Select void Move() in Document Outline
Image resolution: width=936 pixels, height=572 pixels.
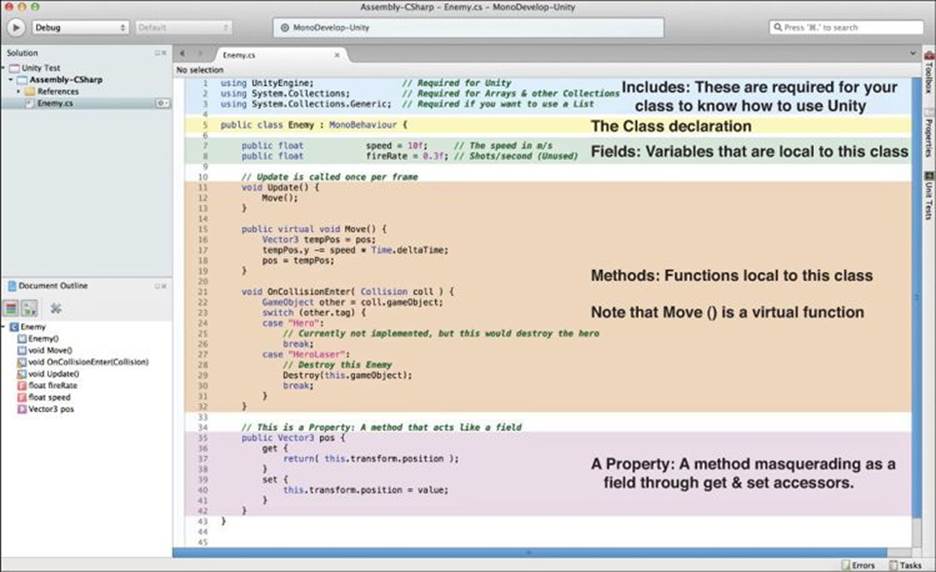(50, 350)
